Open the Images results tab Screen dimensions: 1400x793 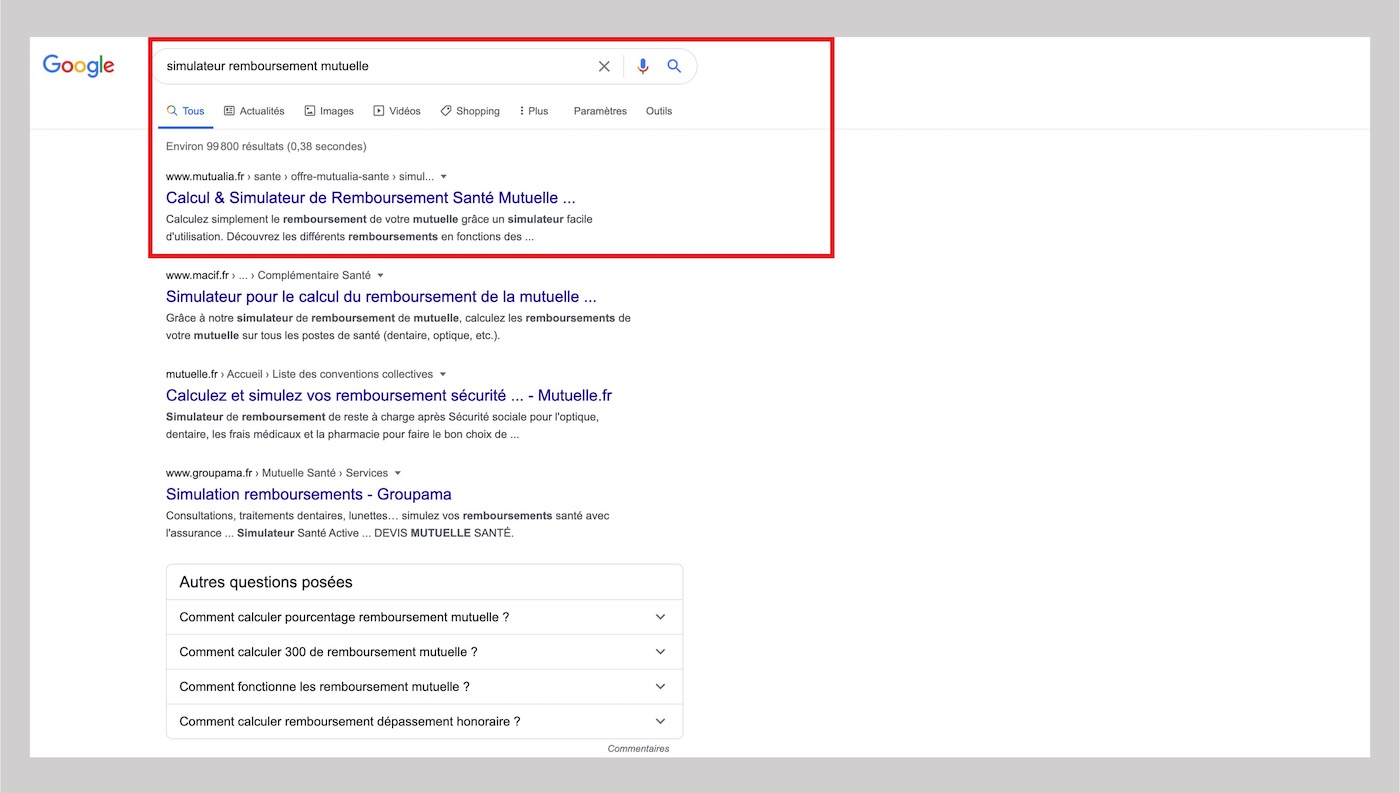point(329,111)
